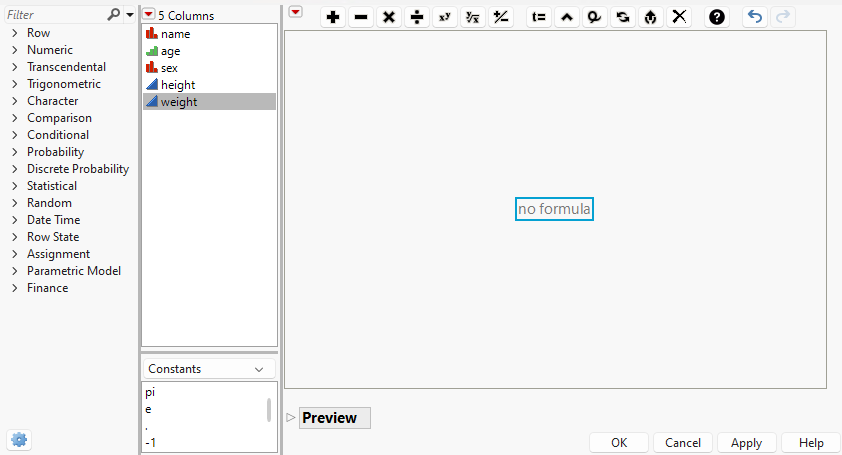Expand the Statistical function group
This screenshot has height=455, width=842.
coord(14,186)
